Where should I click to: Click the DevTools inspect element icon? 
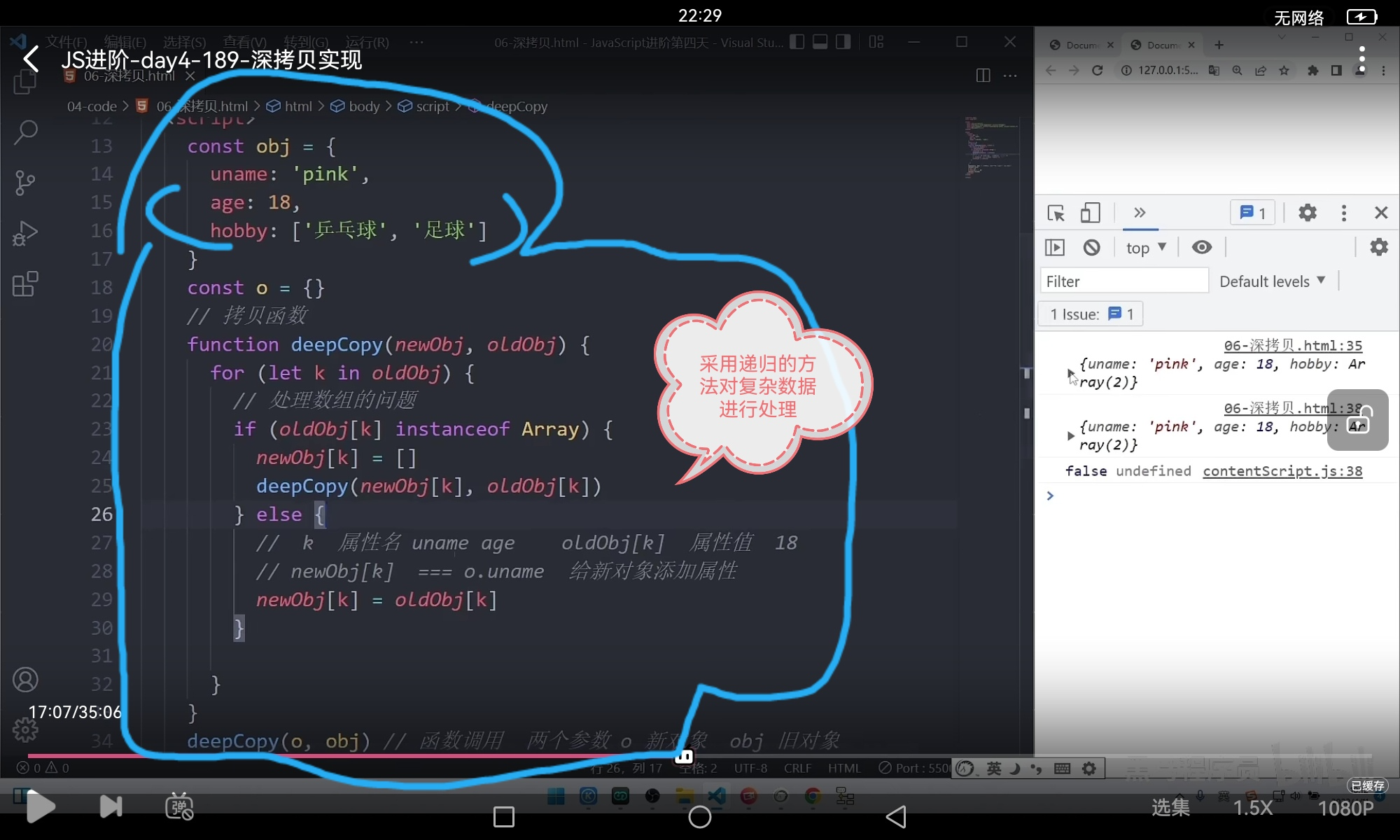[x=1056, y=213]
